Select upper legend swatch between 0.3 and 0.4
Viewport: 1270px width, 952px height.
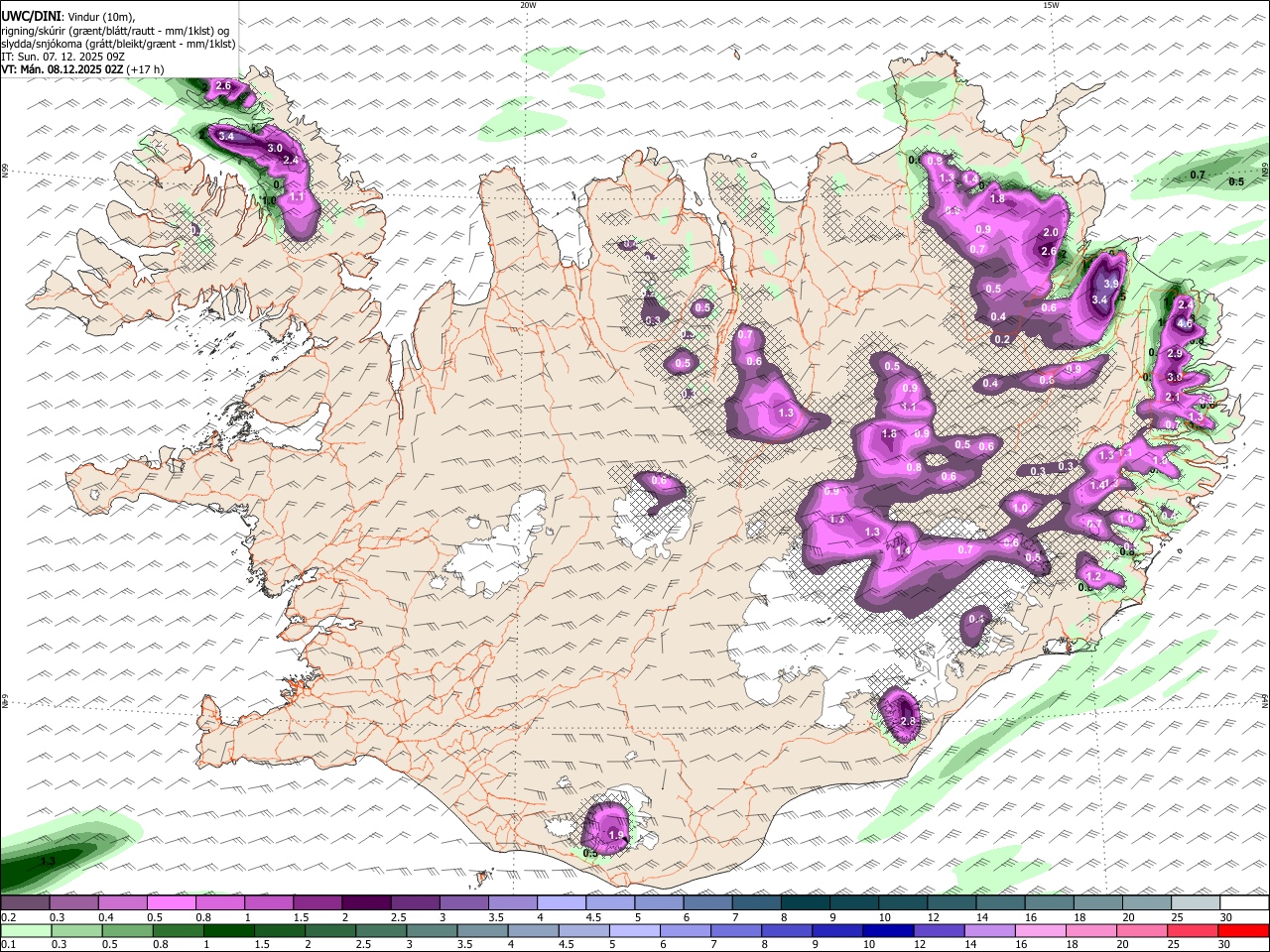(x=73, y=902)
